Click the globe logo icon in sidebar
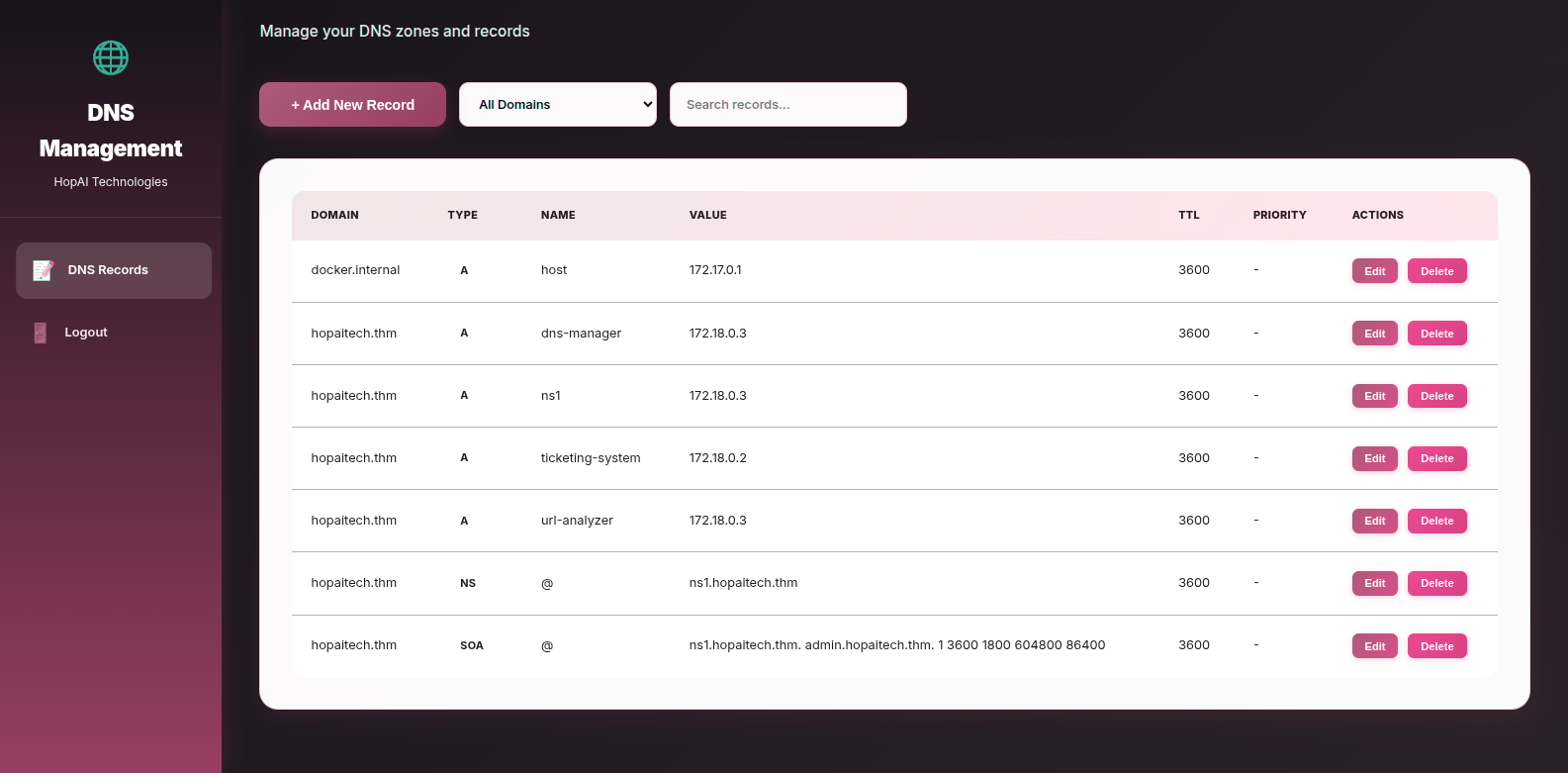This screenshot has width=1568, height=773. click(x=111, y=58)
